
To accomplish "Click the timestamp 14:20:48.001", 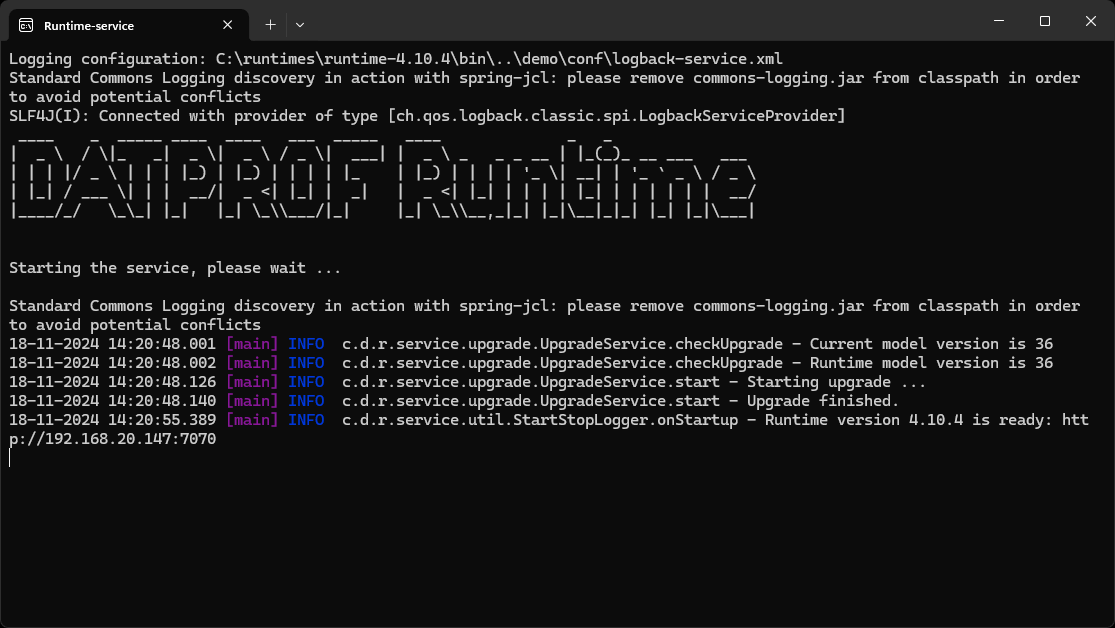I will tap(161, 344).
